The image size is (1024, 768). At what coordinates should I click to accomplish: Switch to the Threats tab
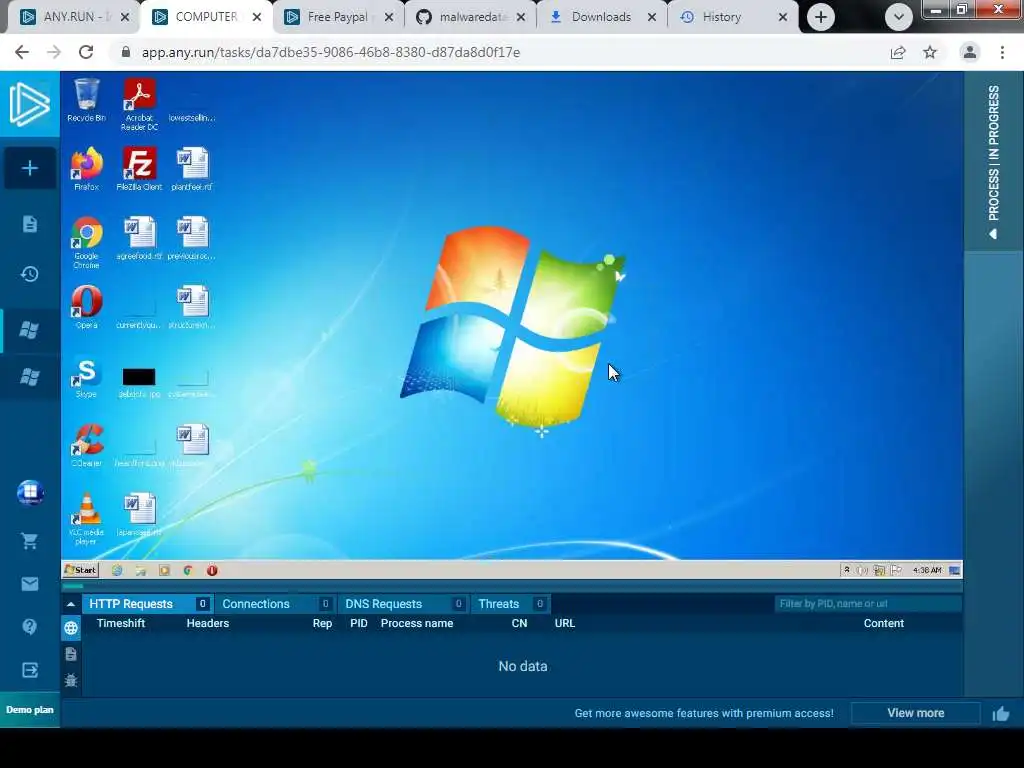(x=510, y=604)
